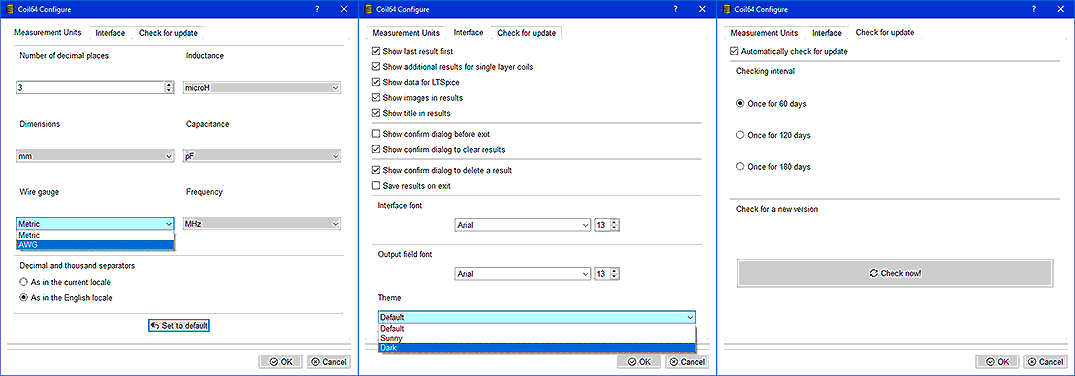1075x376 pixels.
Task: Click OK in the right Configure window
Action: click(x=998, y=362)
